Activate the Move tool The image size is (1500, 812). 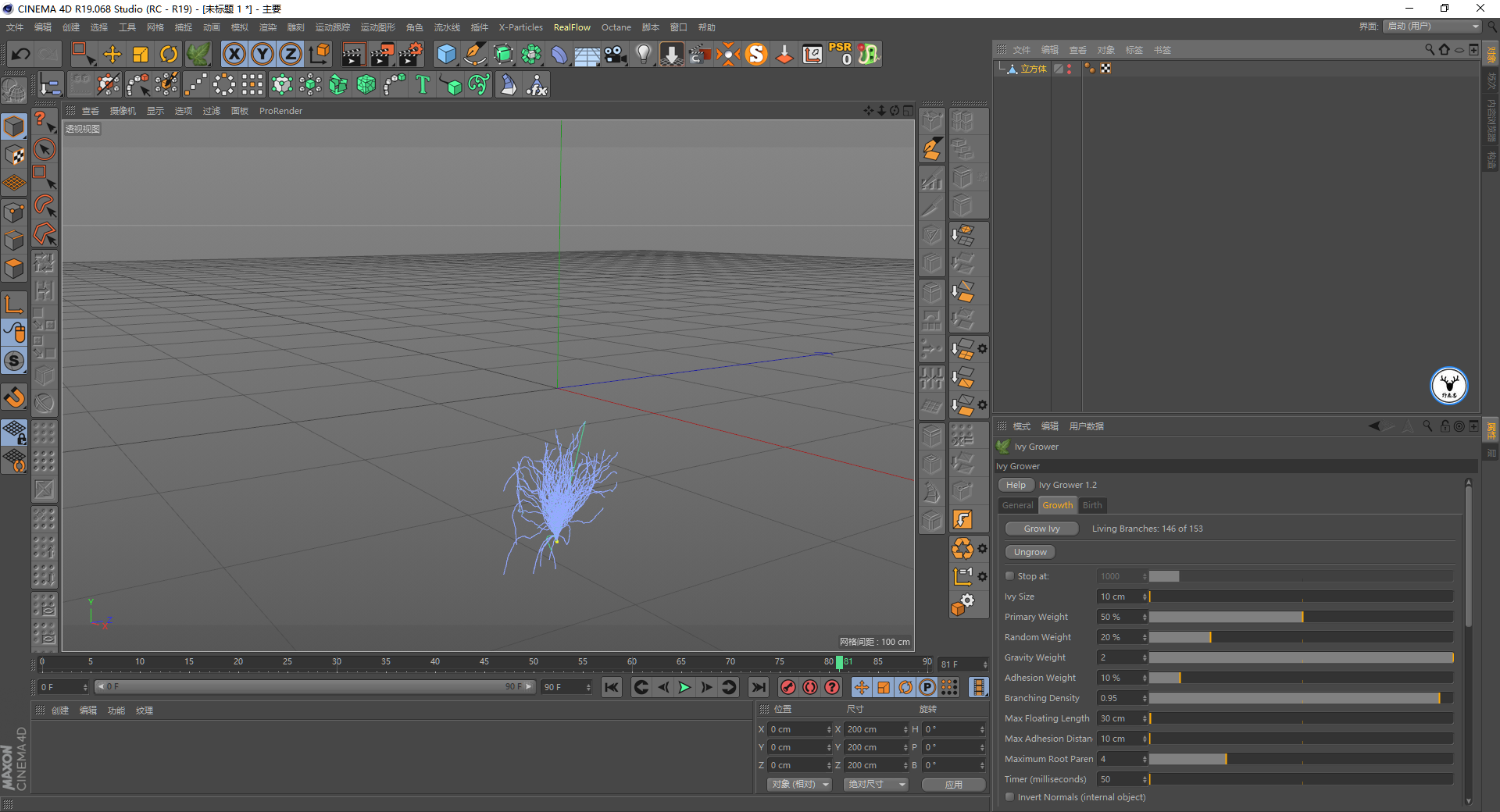coord(112,54)
